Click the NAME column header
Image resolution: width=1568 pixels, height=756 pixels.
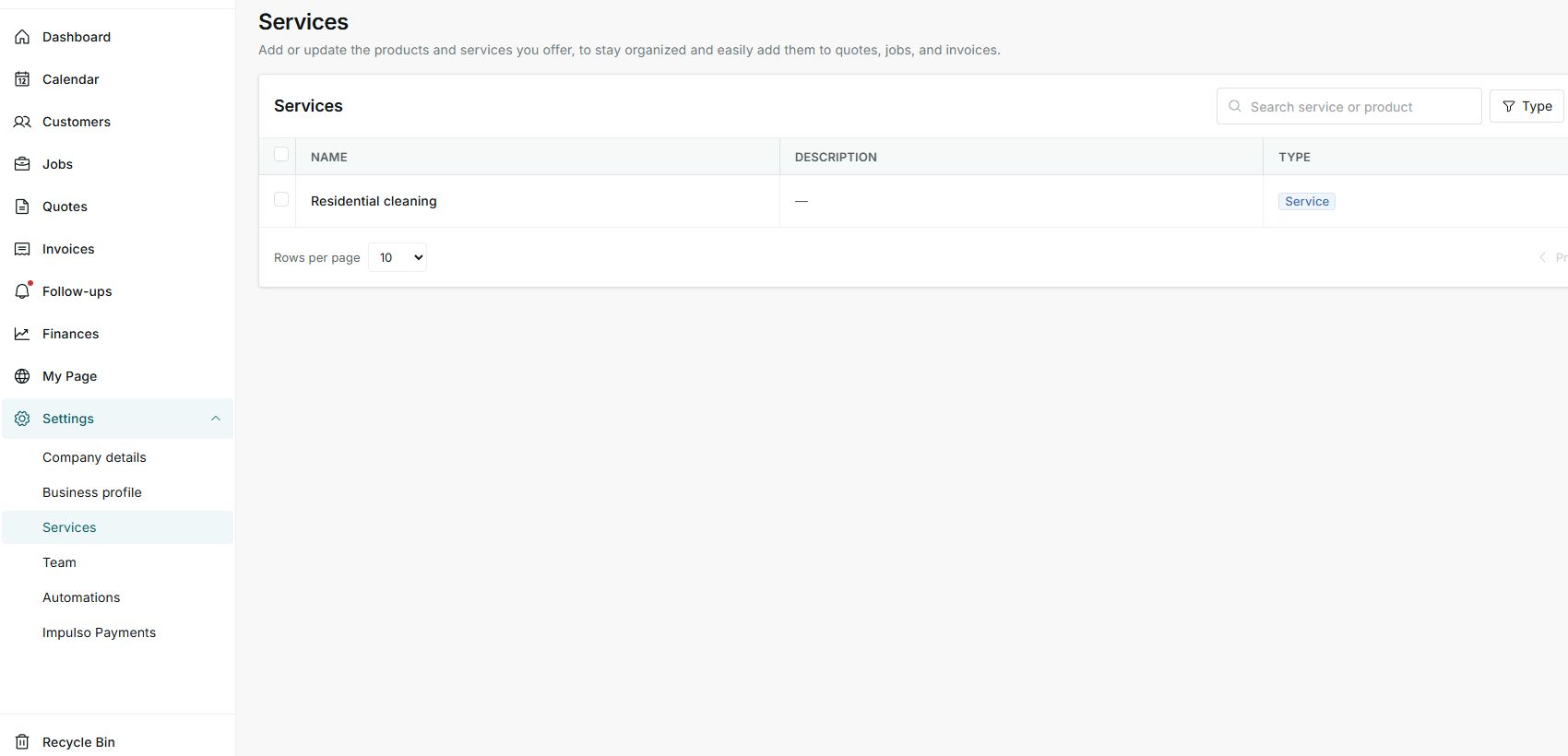[x=329, y=157]
